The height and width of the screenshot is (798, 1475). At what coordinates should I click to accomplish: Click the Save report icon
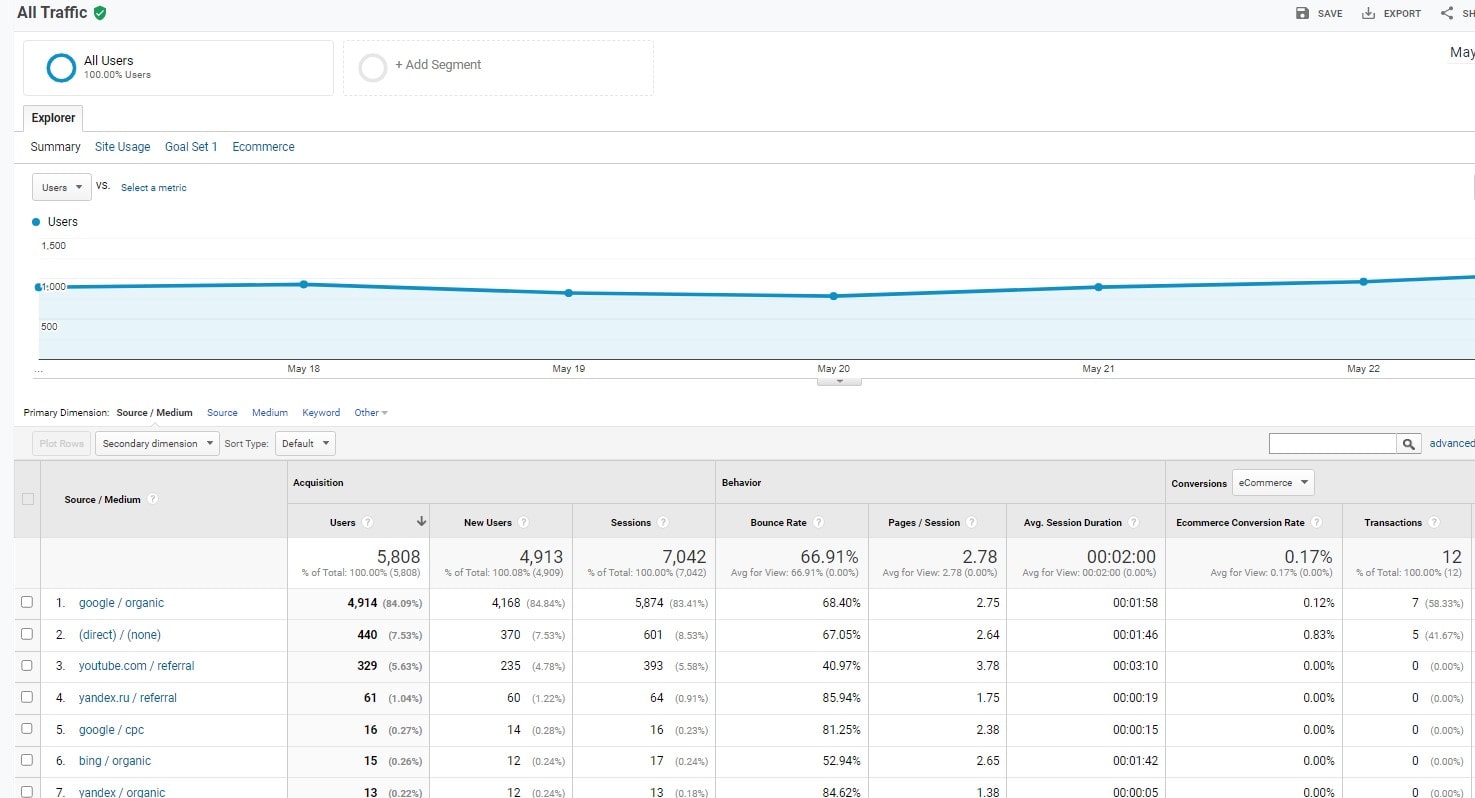(x=1302, y=13)
